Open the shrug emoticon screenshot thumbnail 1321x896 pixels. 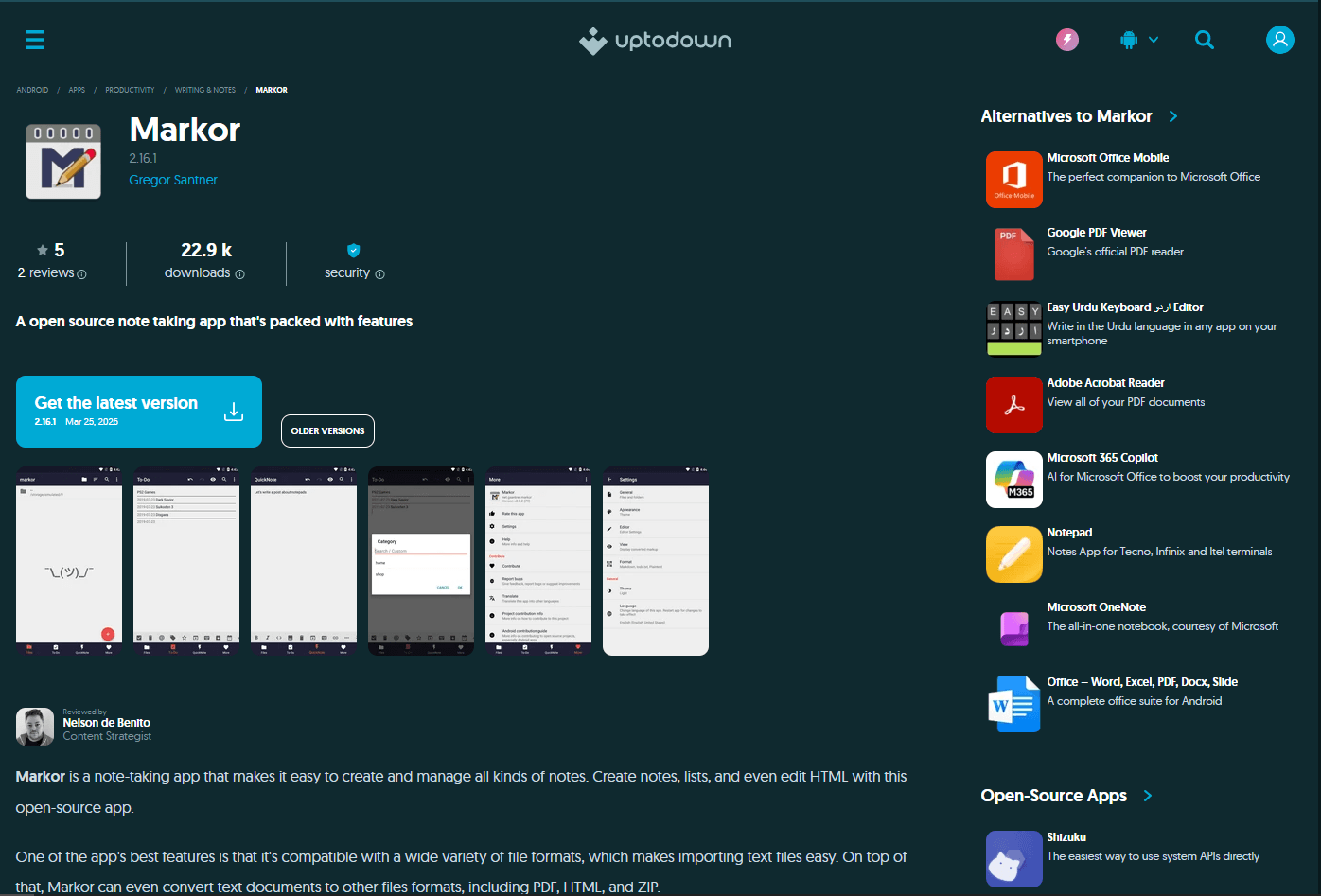69,561
